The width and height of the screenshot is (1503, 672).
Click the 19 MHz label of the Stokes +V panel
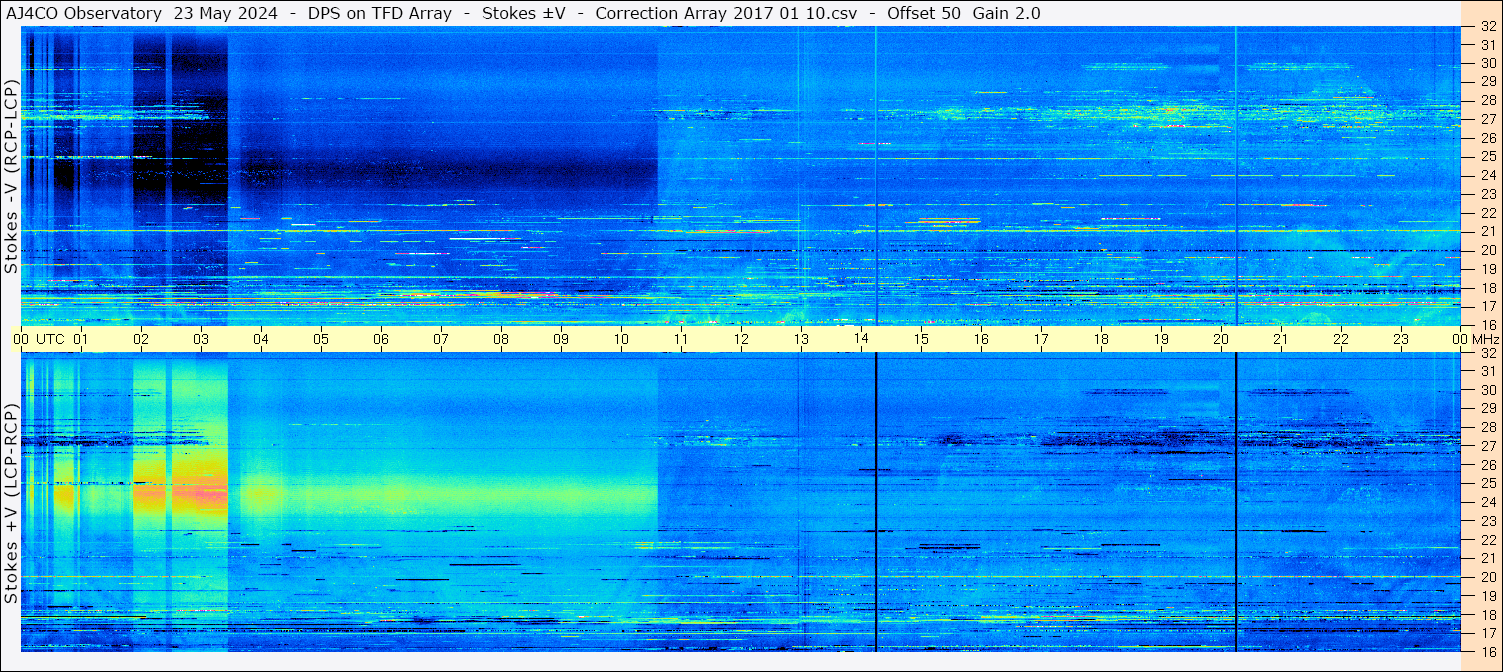pyautogui.click(x=1487, y=596)
